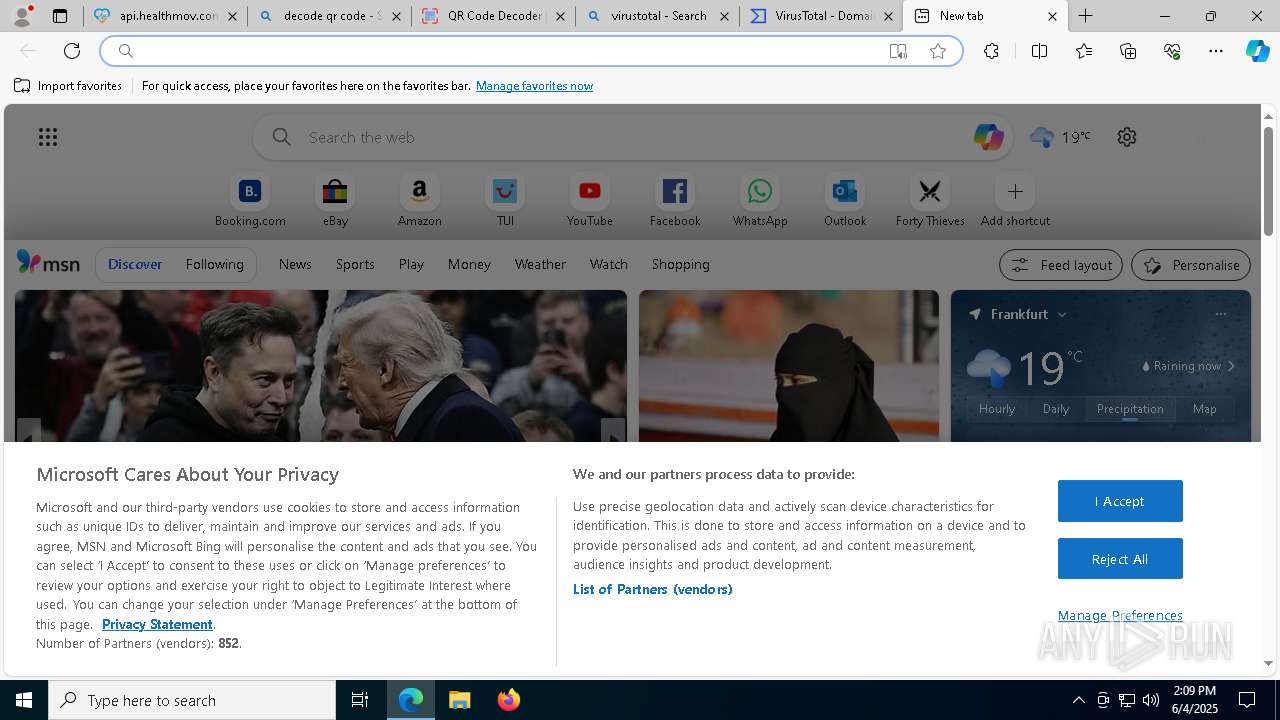Add this page to favorites star

click(x=938, y=51)
